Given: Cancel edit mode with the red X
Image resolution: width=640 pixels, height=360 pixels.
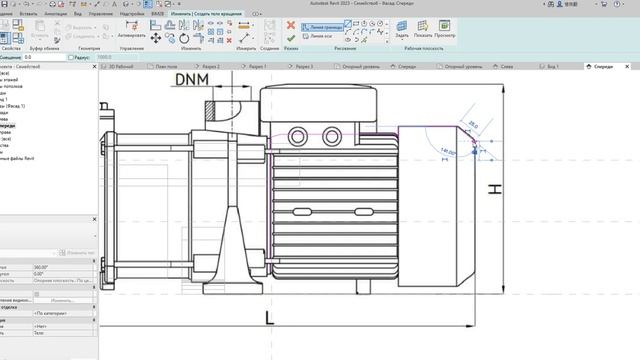Looking at the screenshot, I should pos(291,25).
